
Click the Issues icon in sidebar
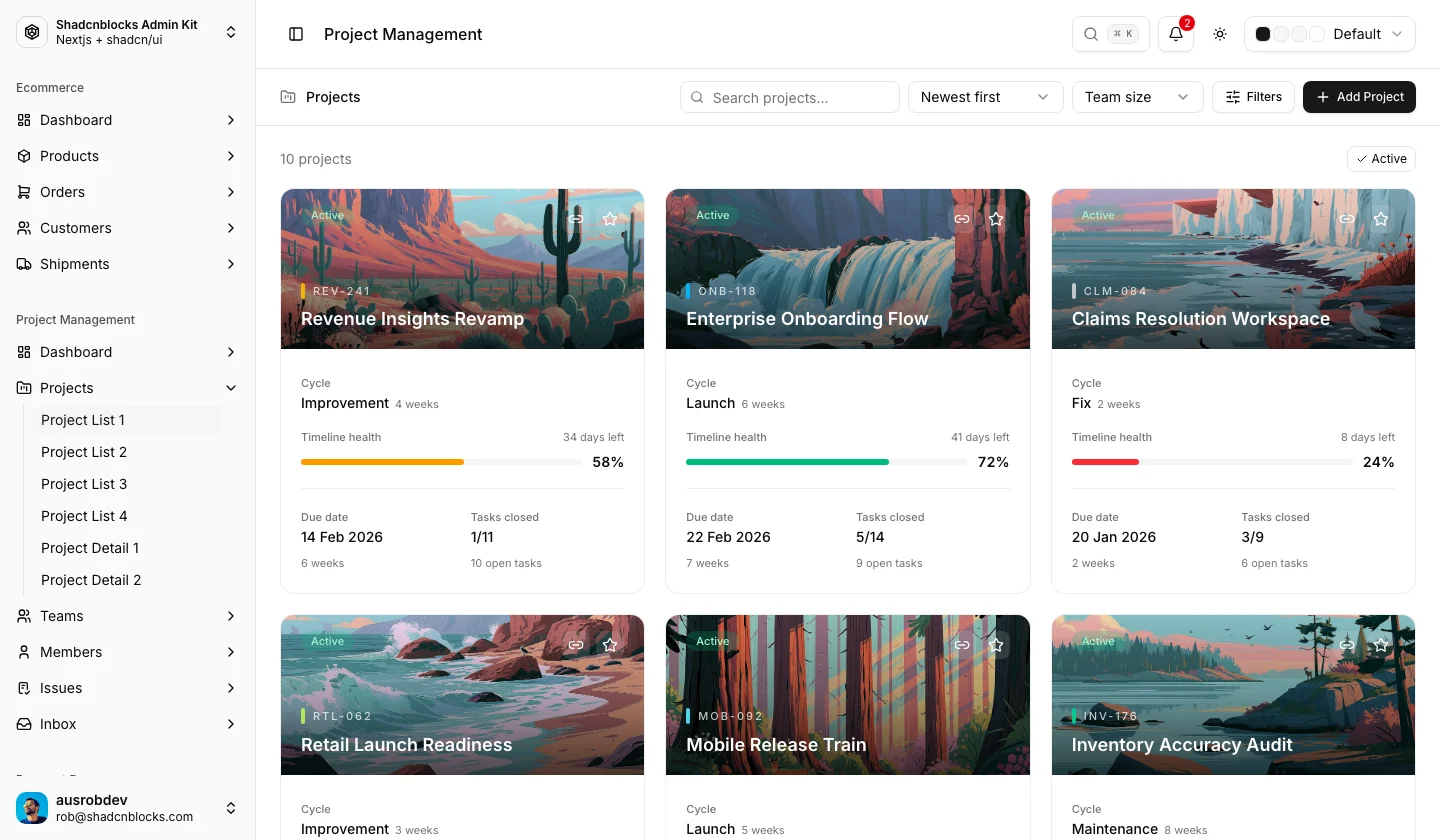(24, 688)
